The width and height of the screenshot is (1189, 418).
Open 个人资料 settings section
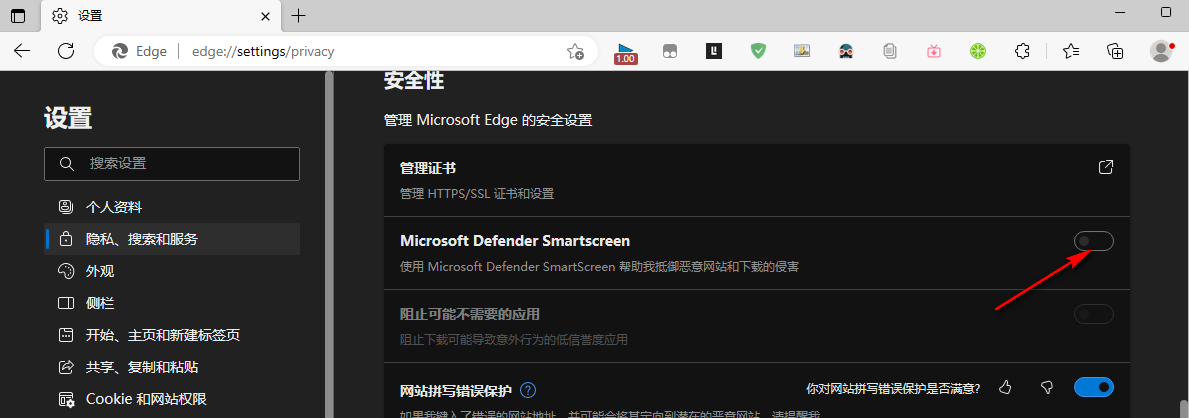click(172, 207)
